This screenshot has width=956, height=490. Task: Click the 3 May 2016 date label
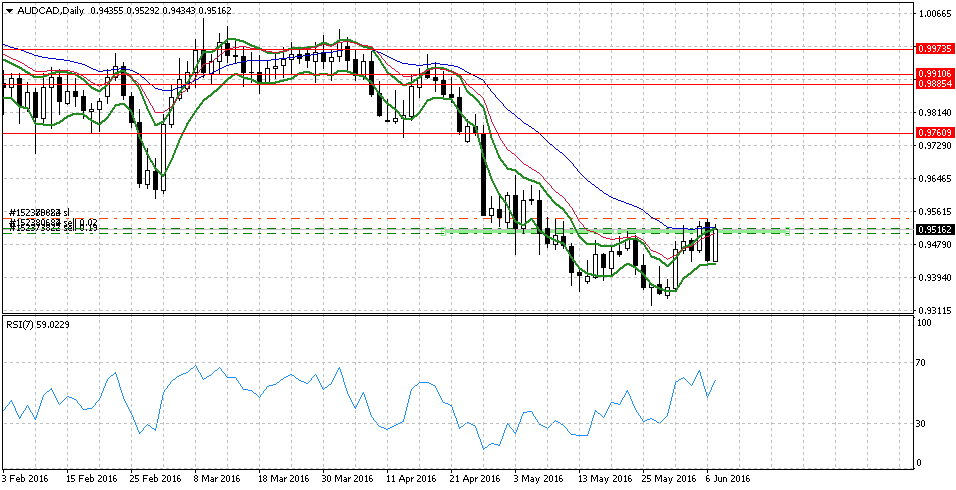(540, 478)
